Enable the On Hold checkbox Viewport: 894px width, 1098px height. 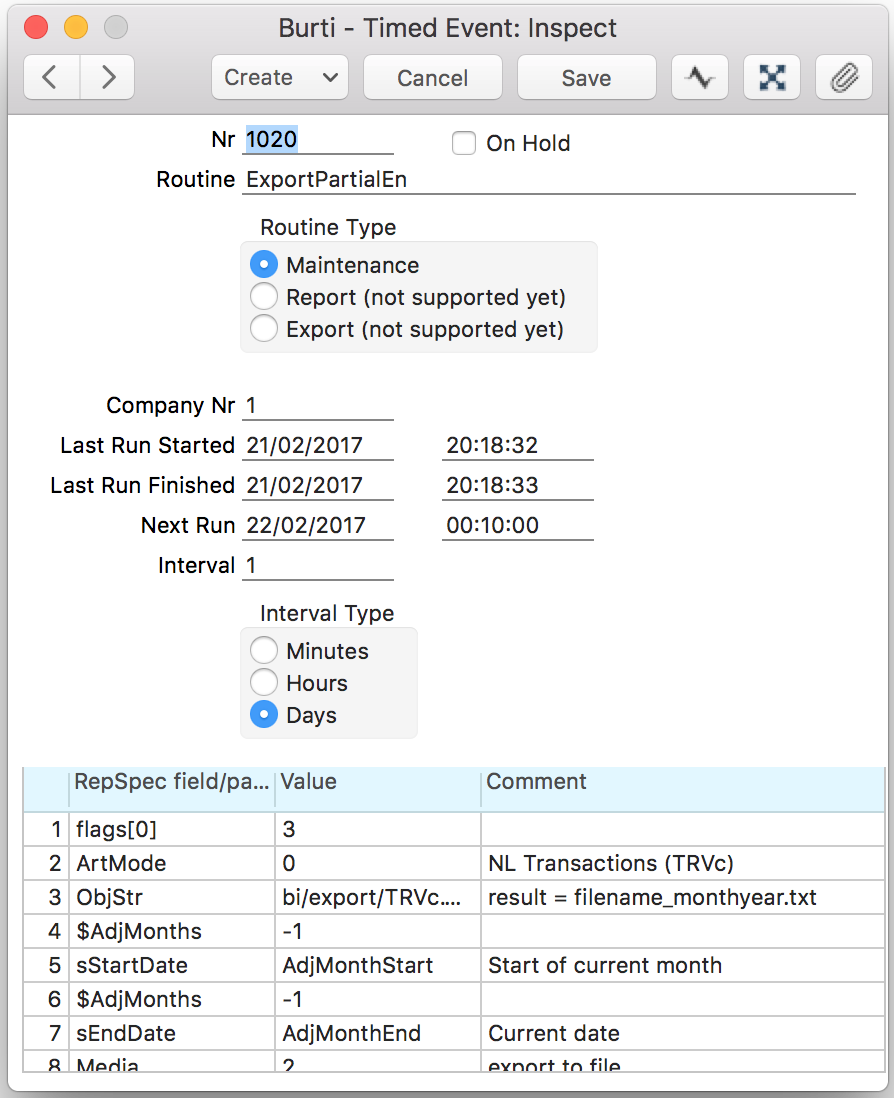coord(464,143)
